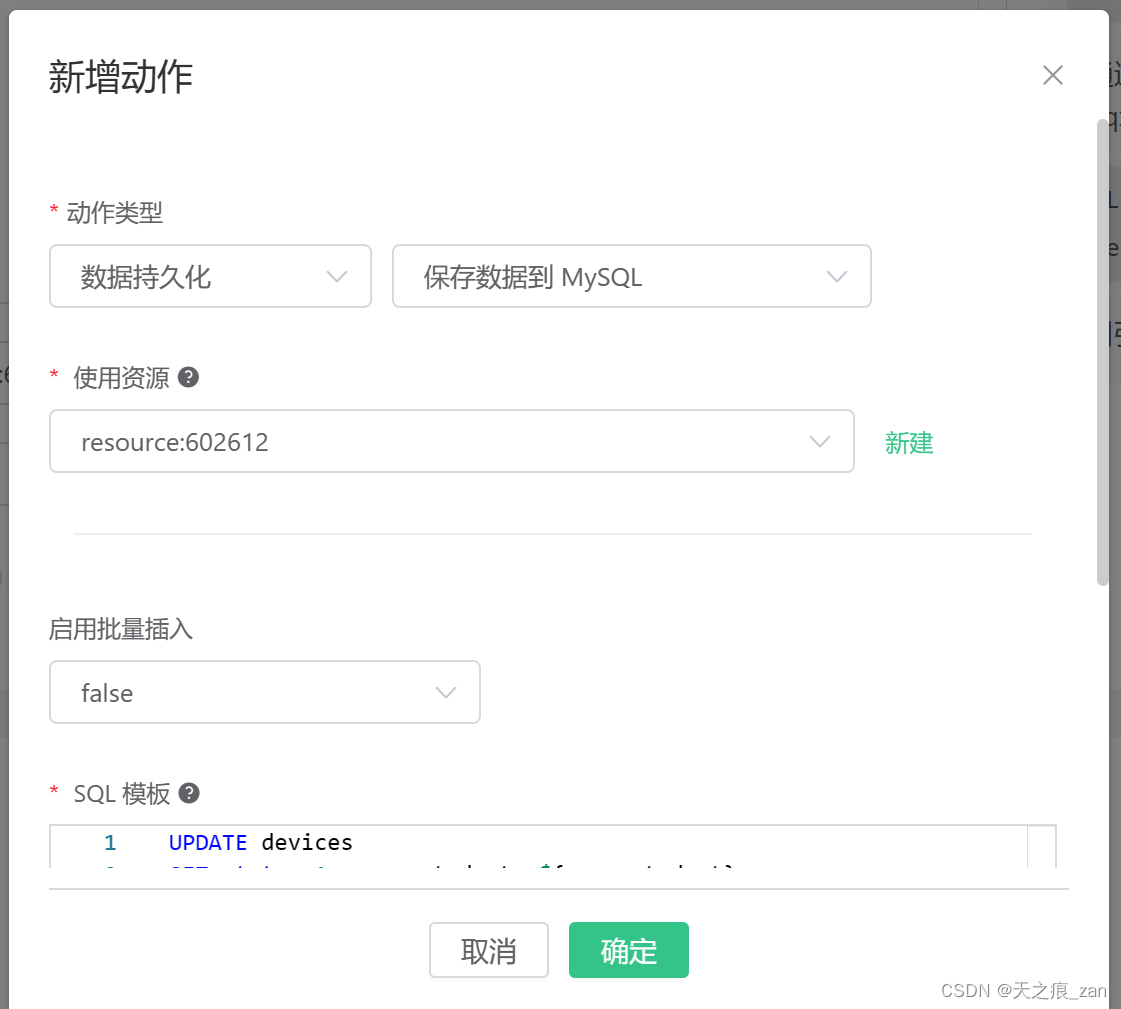Viewport: 1121px width, 1009px height.
Task: Click the SQL editor's right mini scrollbar track
Action: (1044, 850)
